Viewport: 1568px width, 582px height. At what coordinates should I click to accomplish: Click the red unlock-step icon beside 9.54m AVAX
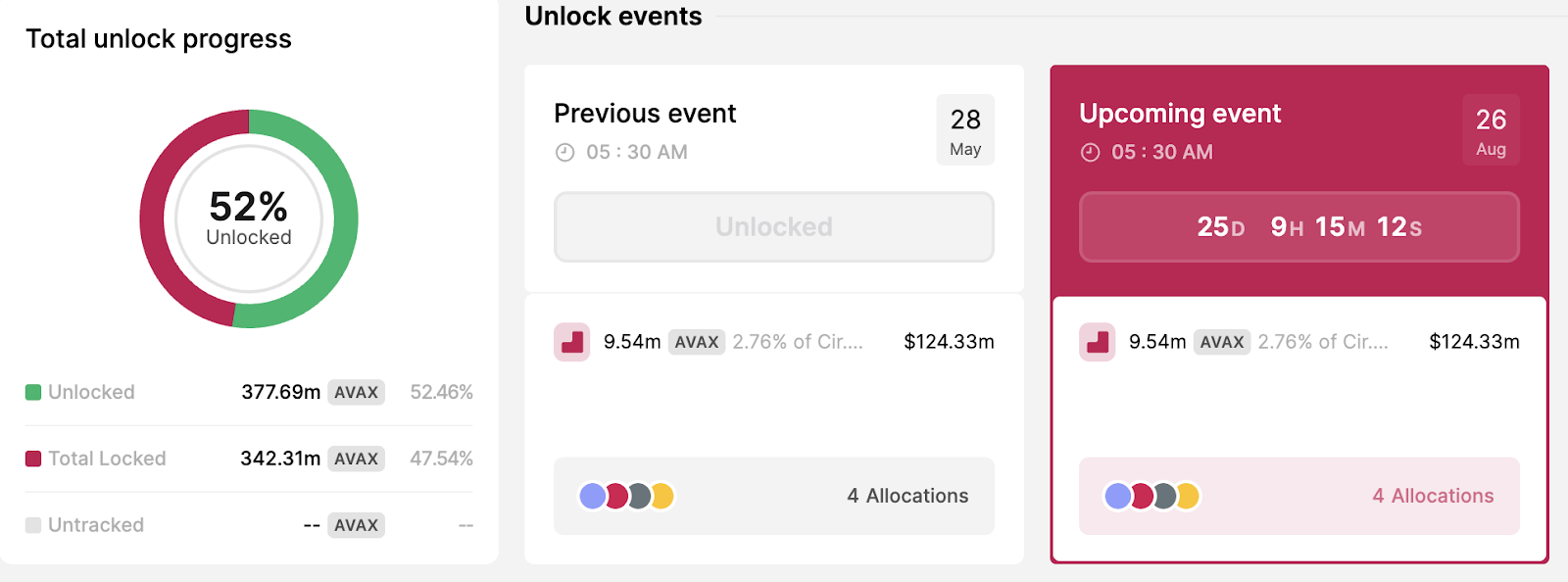571,343
